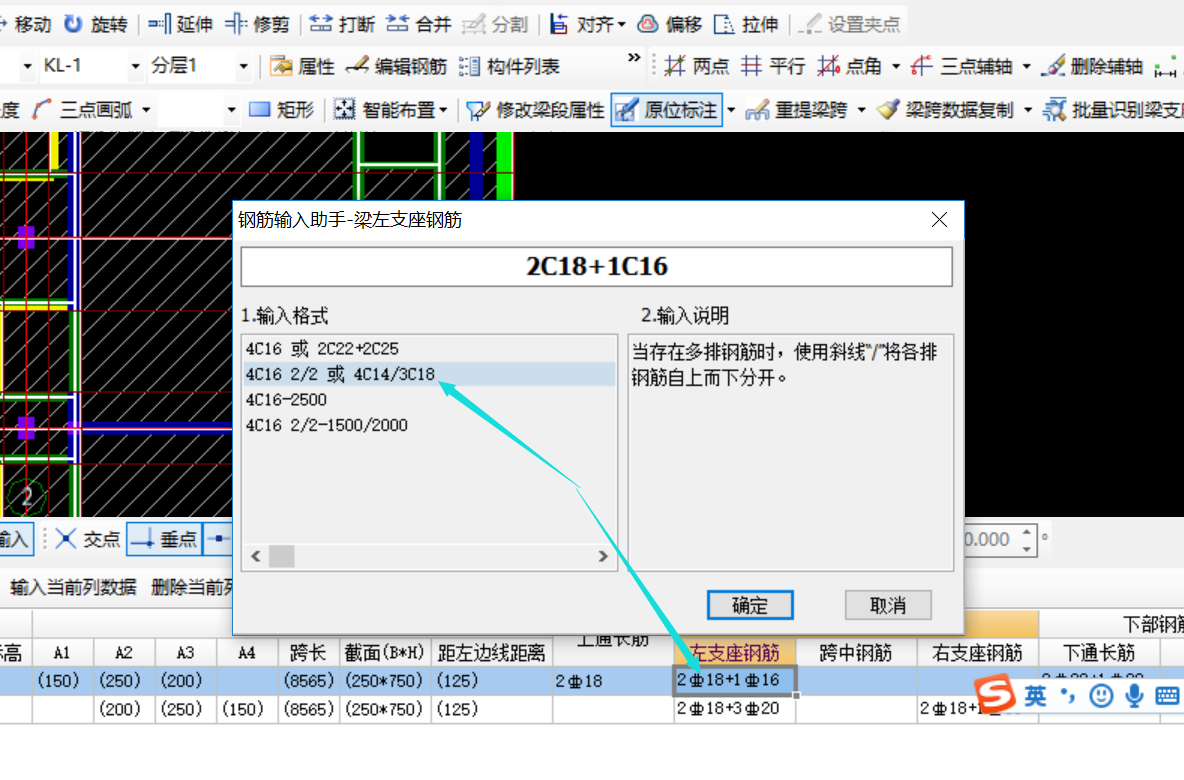Open the Sogou IME emoji icon

point(1101,695)
